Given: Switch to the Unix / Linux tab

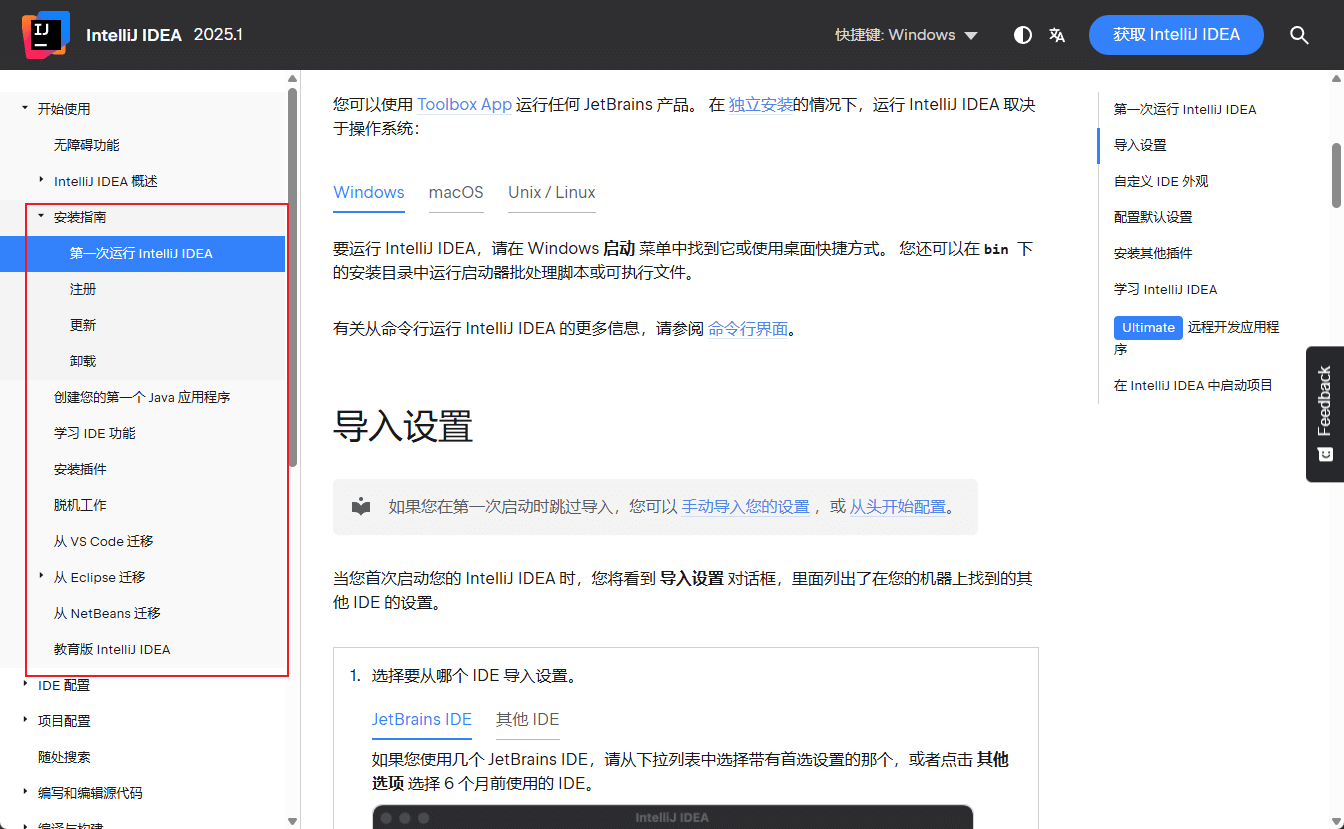Looking at the screenshot, I should pos(551,192).
